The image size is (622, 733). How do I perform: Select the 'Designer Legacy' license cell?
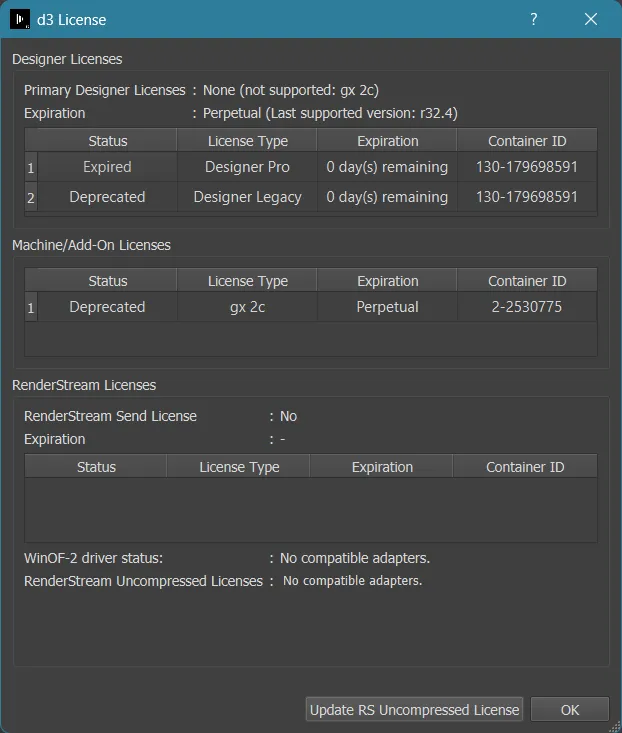pyautogui.click(x=247, y=197)
